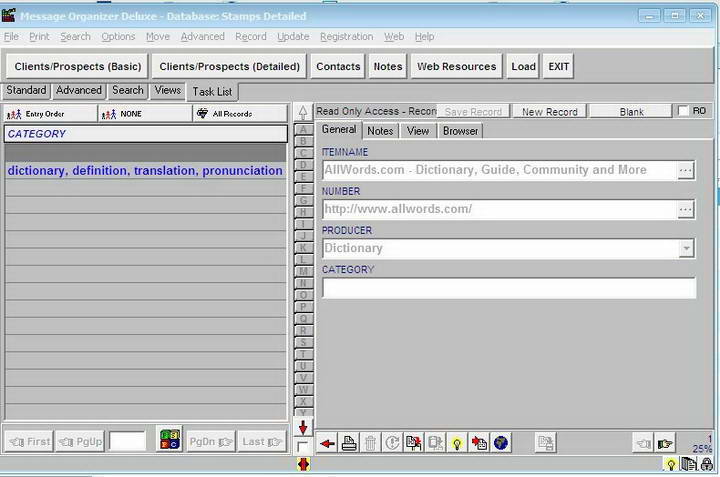Click the trash can delete icon
This screenshot has height=477, width=720.
point(370,443)
